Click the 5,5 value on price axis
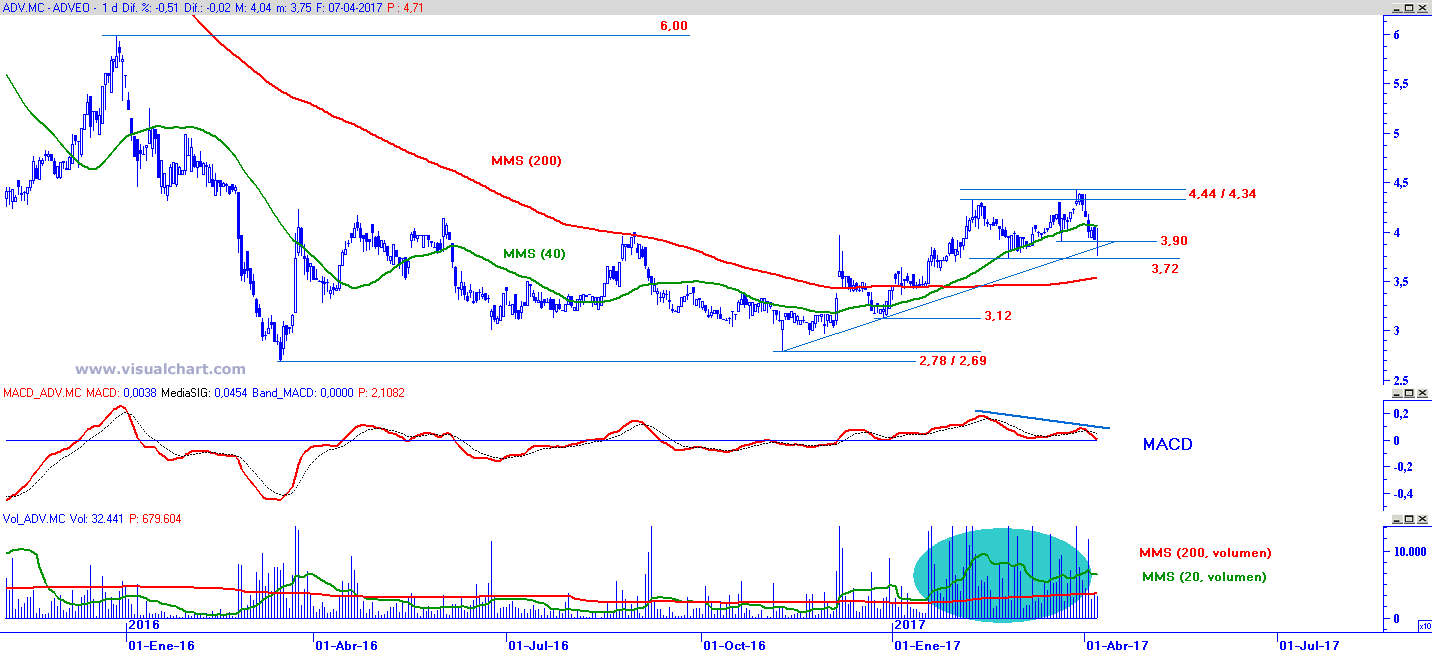The width and height of the screenshot is (1432, 652). pyautogui.click(x=1402, y=84)
